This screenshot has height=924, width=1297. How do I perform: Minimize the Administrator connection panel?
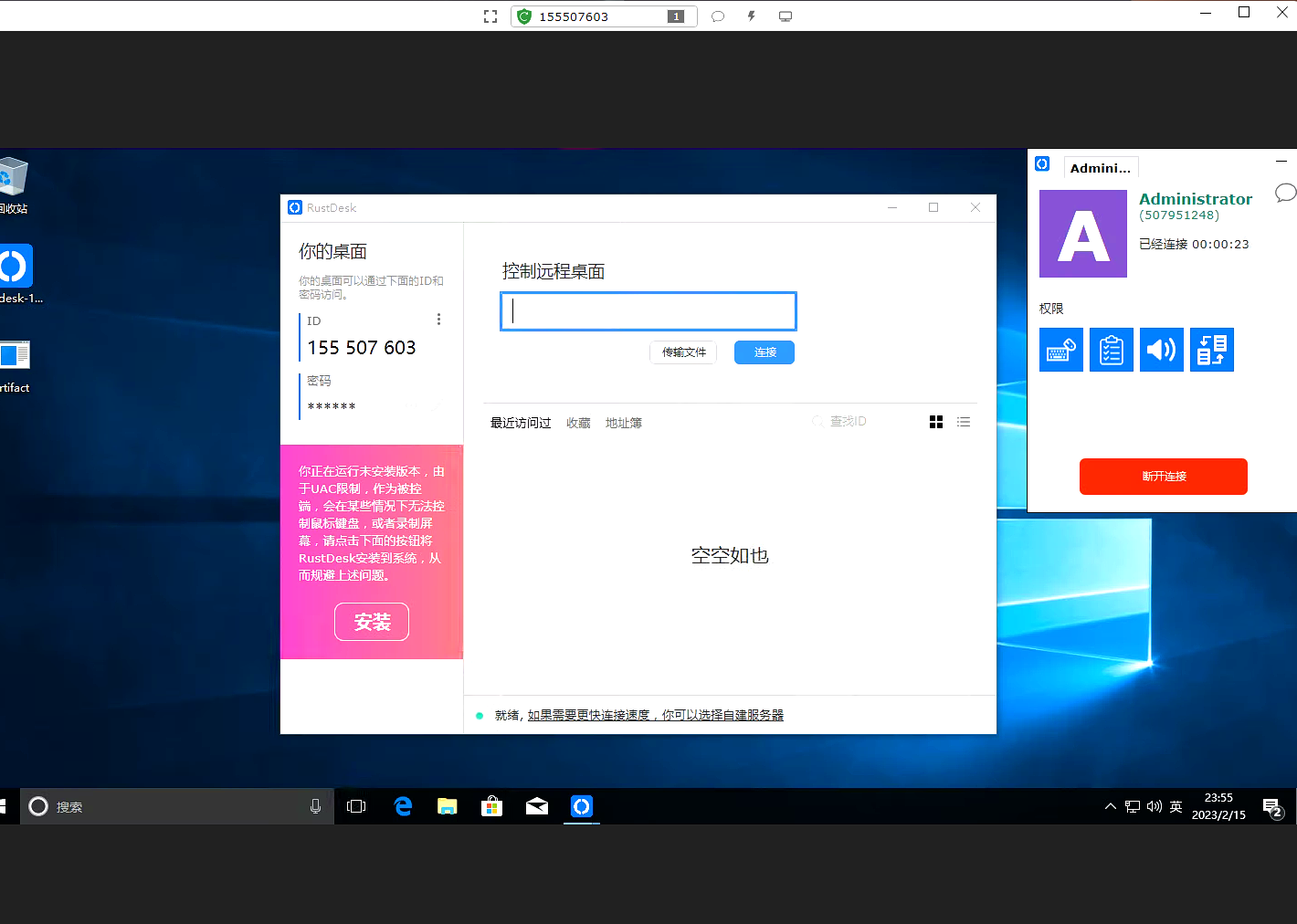[1281, 162]
